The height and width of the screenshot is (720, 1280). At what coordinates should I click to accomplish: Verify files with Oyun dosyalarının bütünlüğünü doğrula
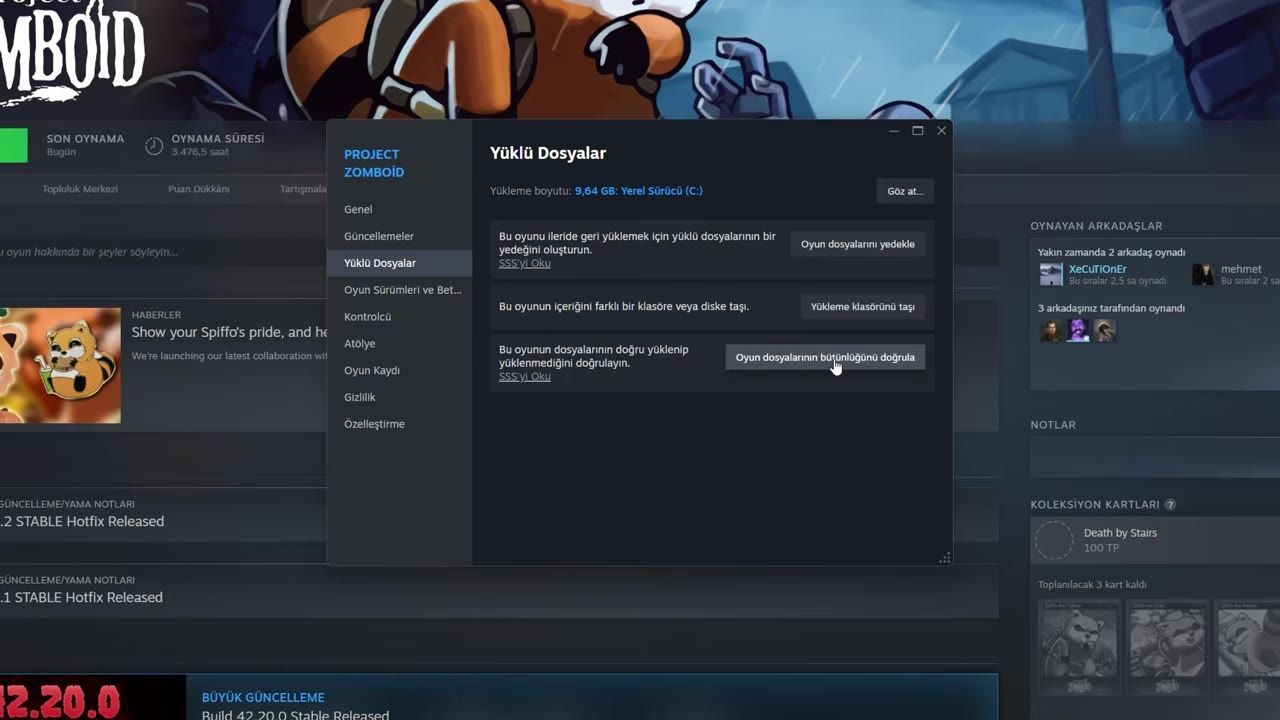[x=825, y=357]
